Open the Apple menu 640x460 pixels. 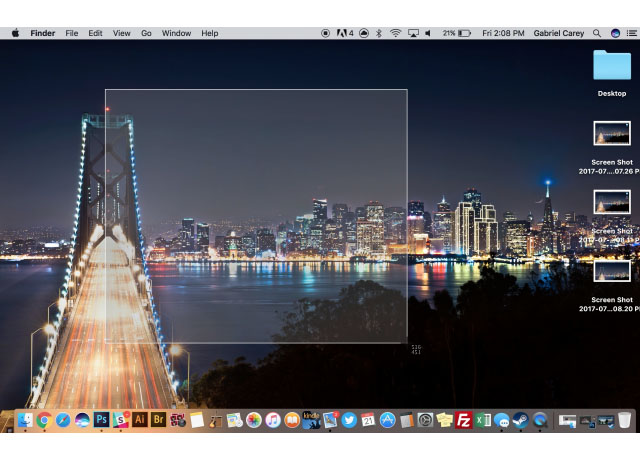click(x=15, y=33)
